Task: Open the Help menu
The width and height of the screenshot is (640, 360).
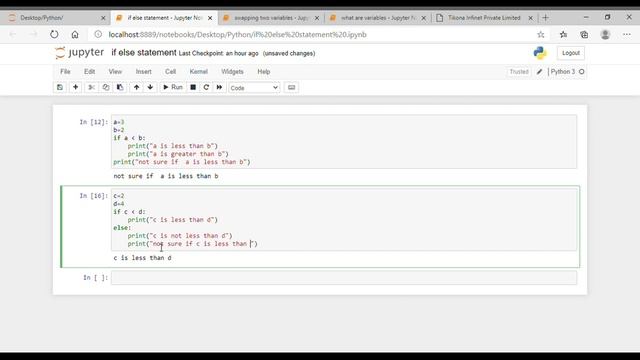Action: pyautogui.click(x=264, y=71)
